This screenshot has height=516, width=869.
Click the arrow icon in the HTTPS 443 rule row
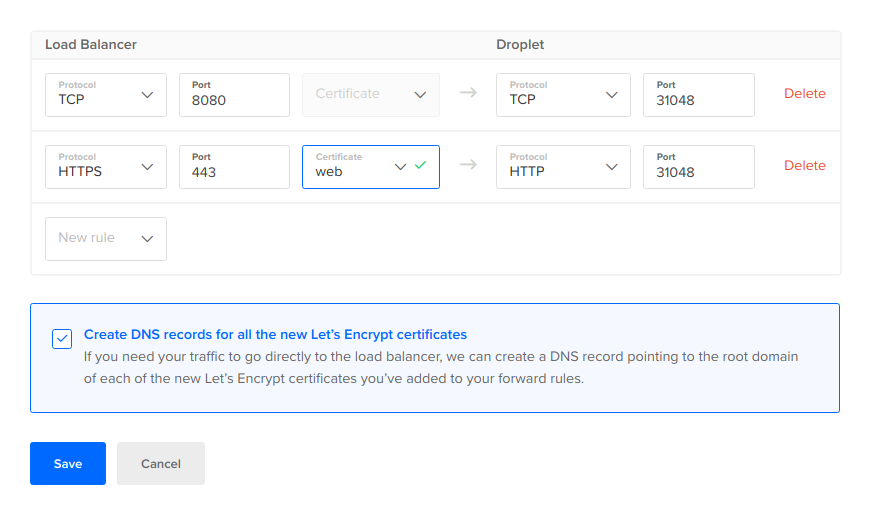coord(468,165)
